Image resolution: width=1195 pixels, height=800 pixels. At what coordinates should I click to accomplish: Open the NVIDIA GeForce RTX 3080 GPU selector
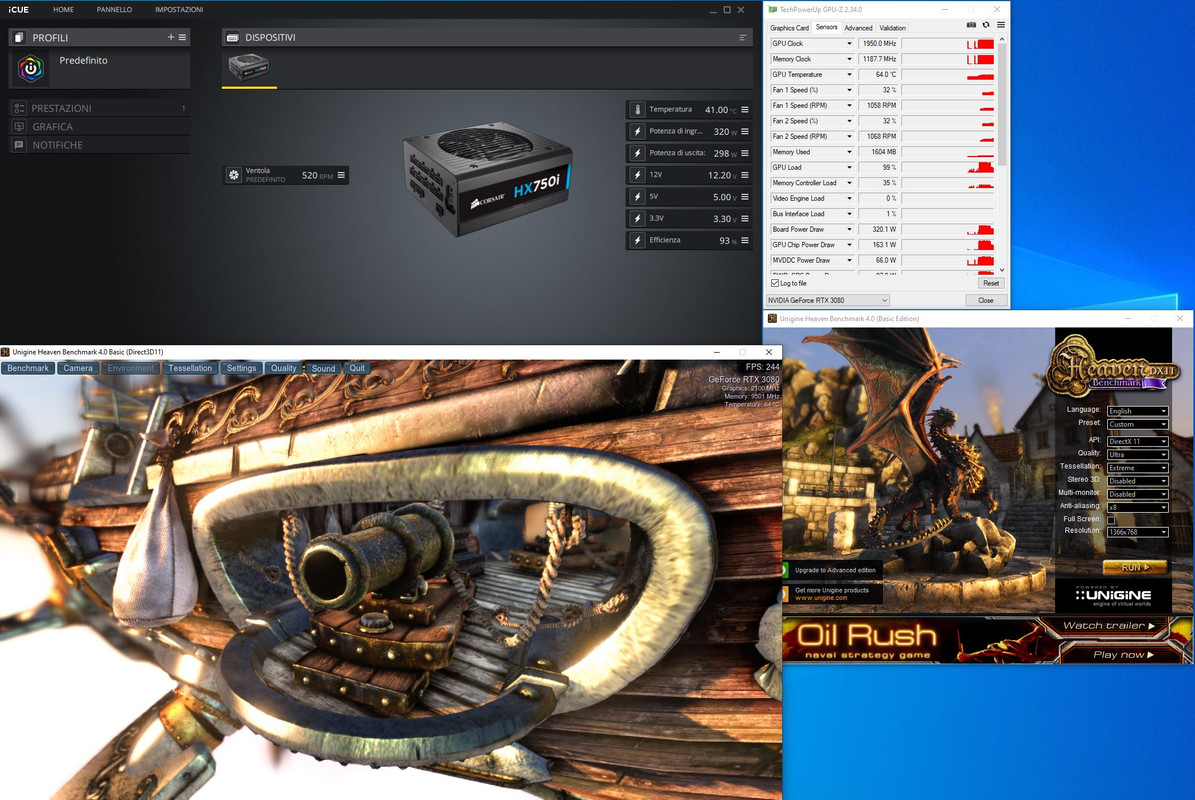[x=828, y=300]
